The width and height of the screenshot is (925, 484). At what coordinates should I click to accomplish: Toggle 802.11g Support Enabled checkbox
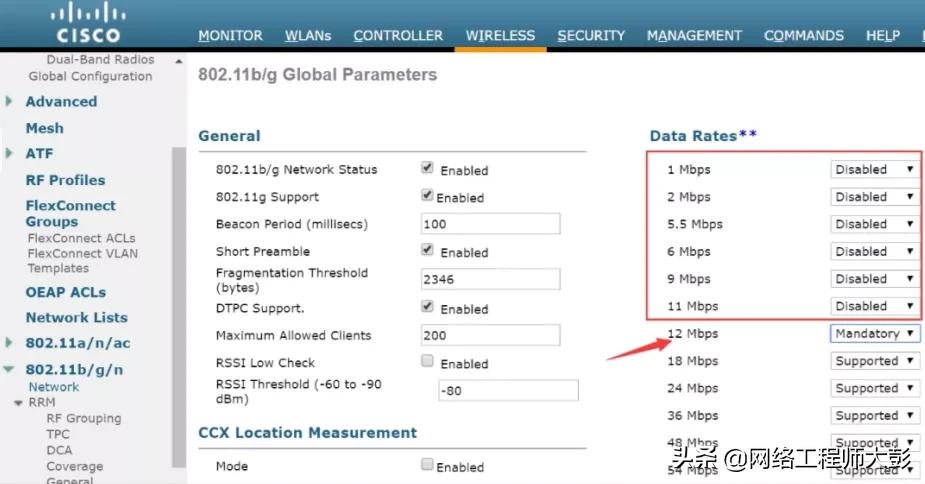coord(427,195)
